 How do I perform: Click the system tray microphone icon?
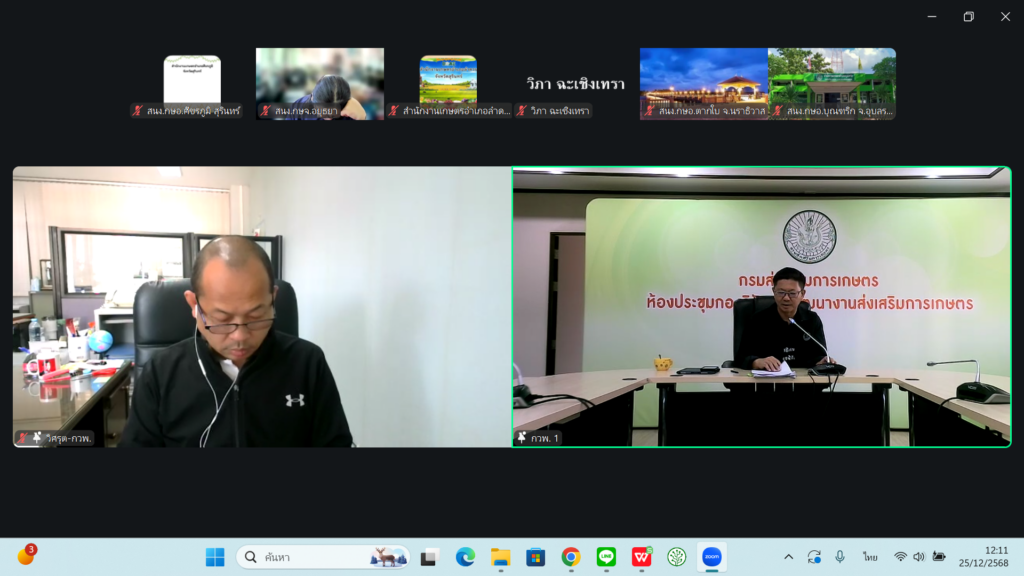click(x=840, y=557)
